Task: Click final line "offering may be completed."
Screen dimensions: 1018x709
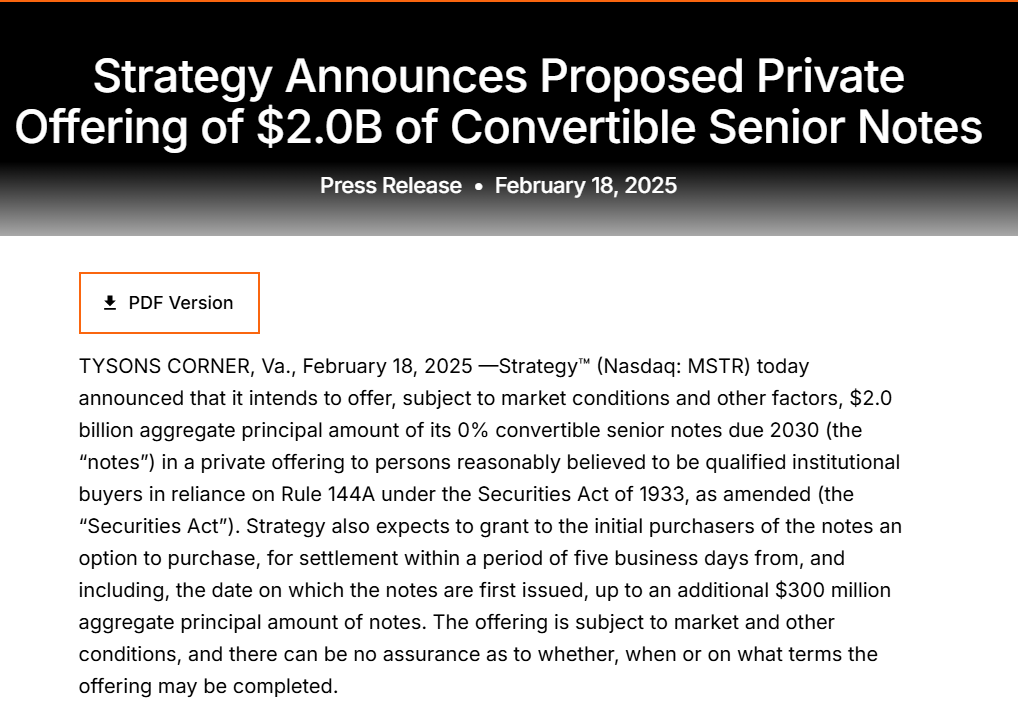Action: tap(209, 686)
